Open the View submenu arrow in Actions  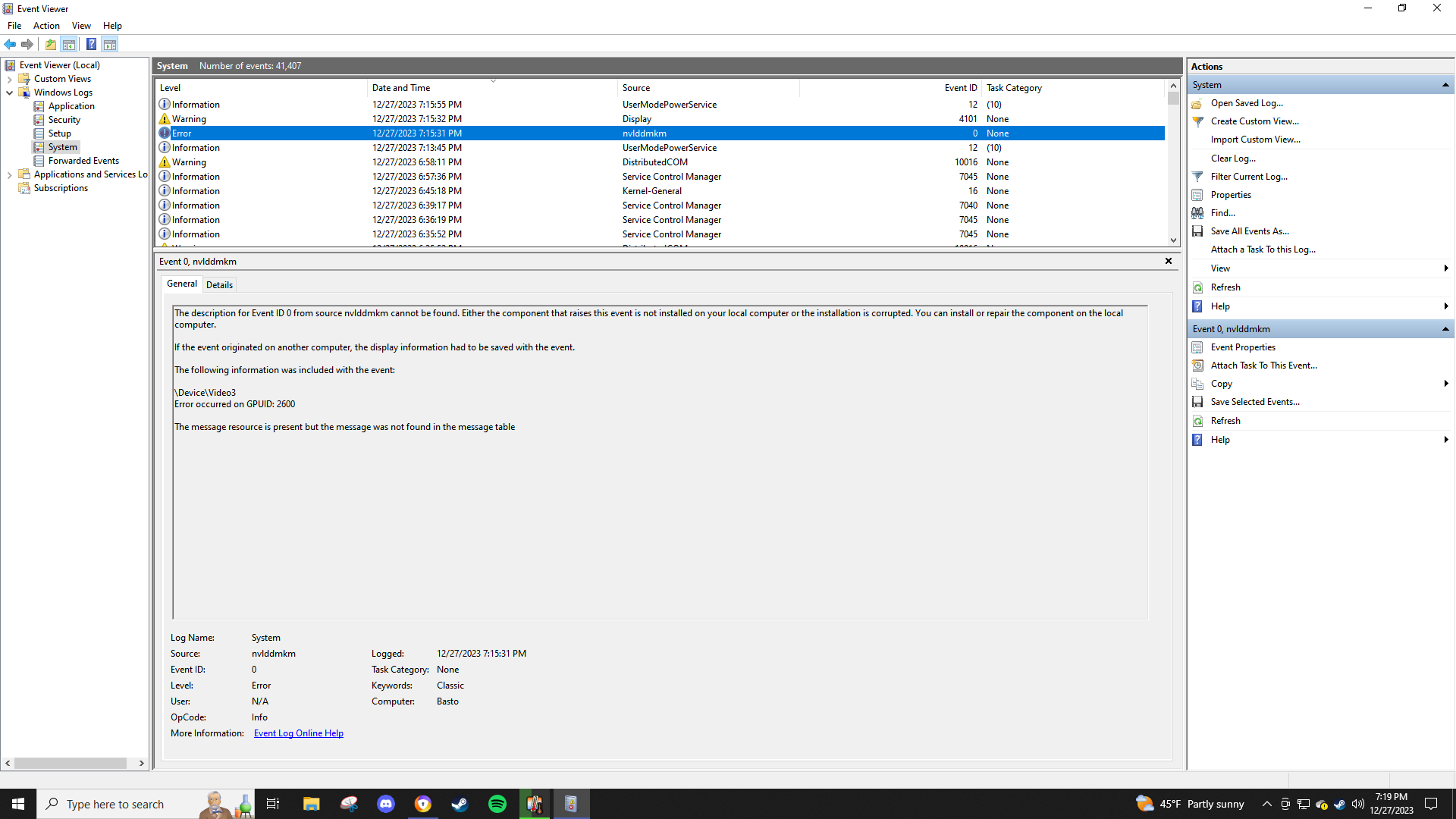click(1446, 268)
